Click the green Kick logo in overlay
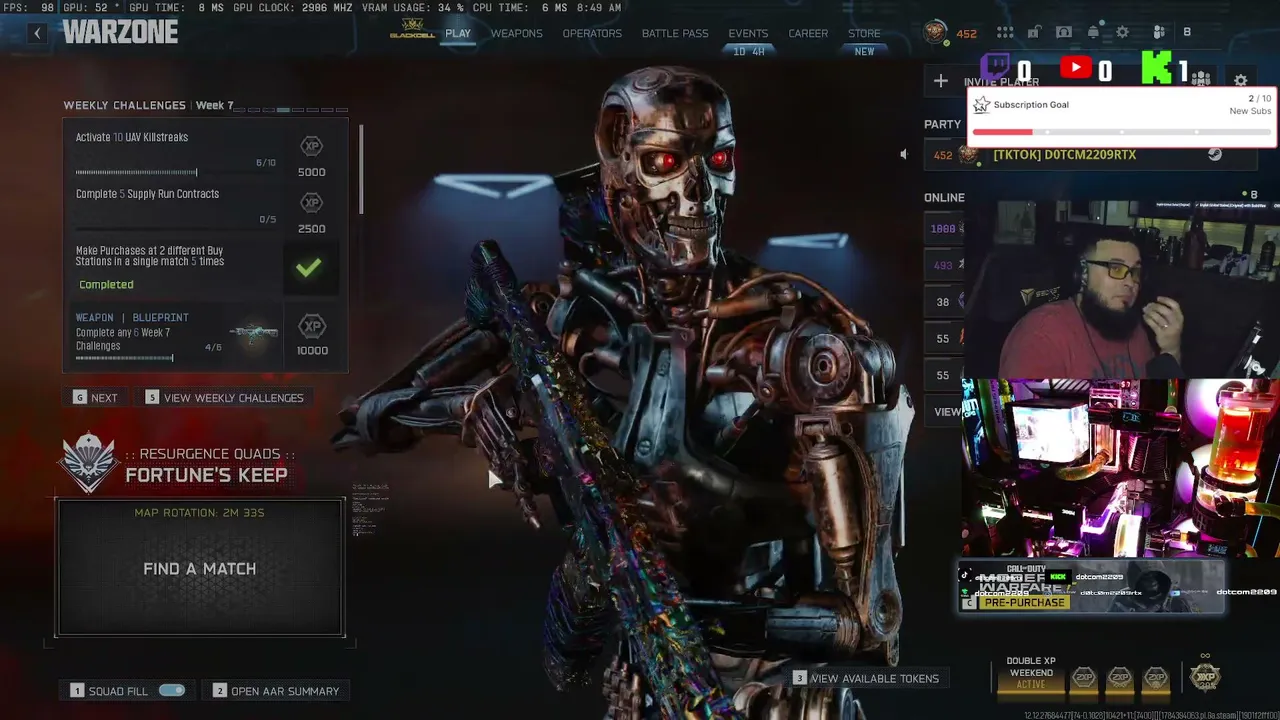The image size is (1280, 720). point(1156,68)
